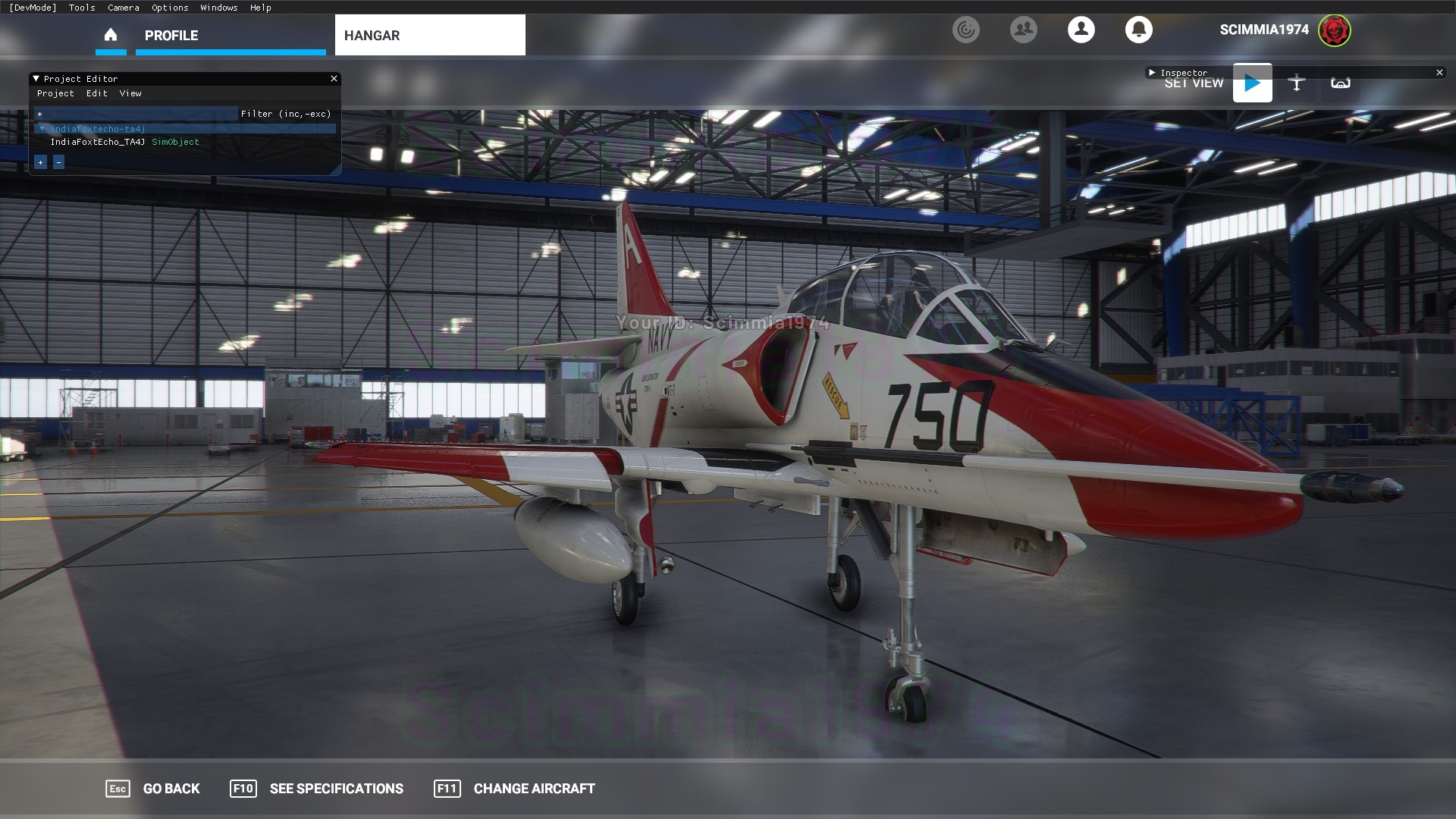This screenshot has width=1456, height=819.
Task: Expand the Inspector panel triangle
Action: click(1152, 73)
